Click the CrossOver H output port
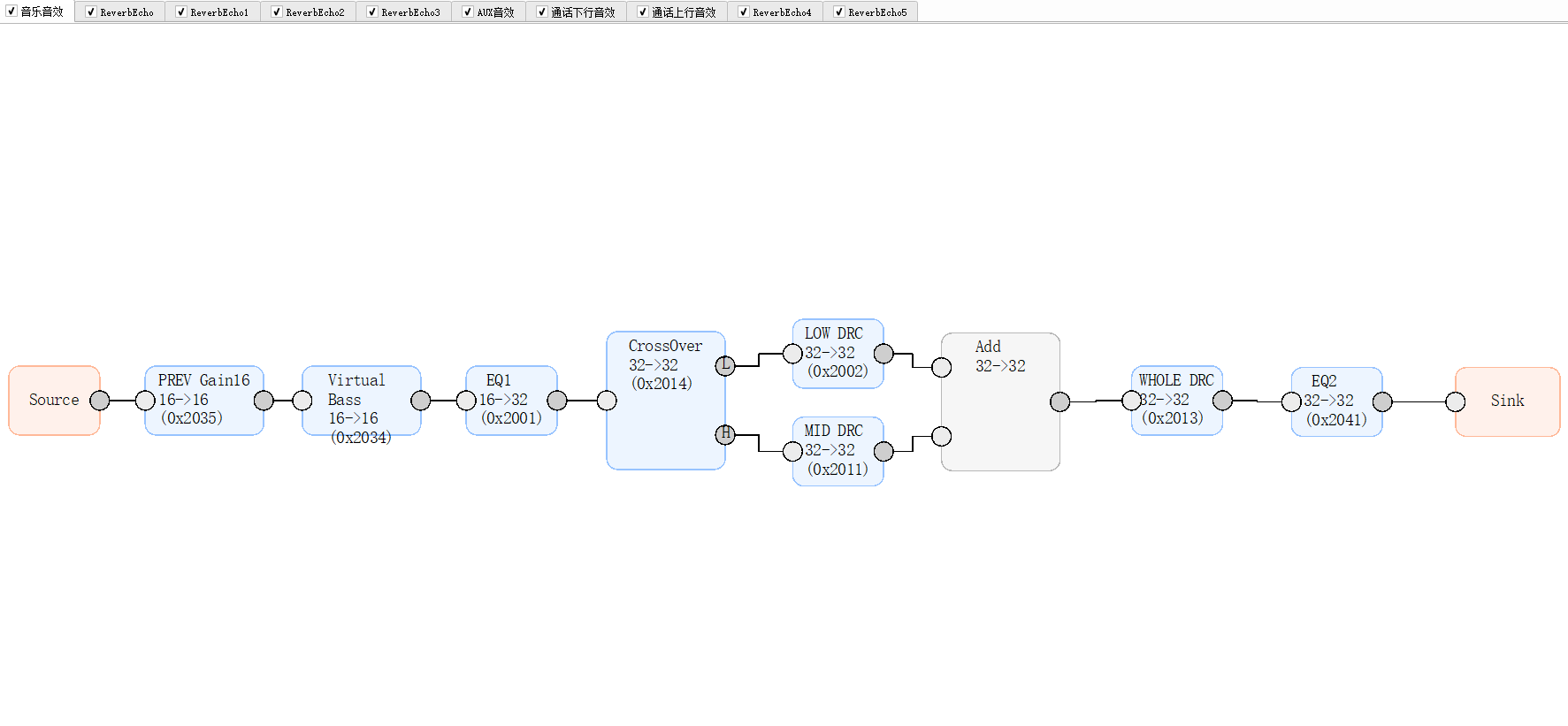This screenshot has height=726, width=1568. tap(725, 434)
